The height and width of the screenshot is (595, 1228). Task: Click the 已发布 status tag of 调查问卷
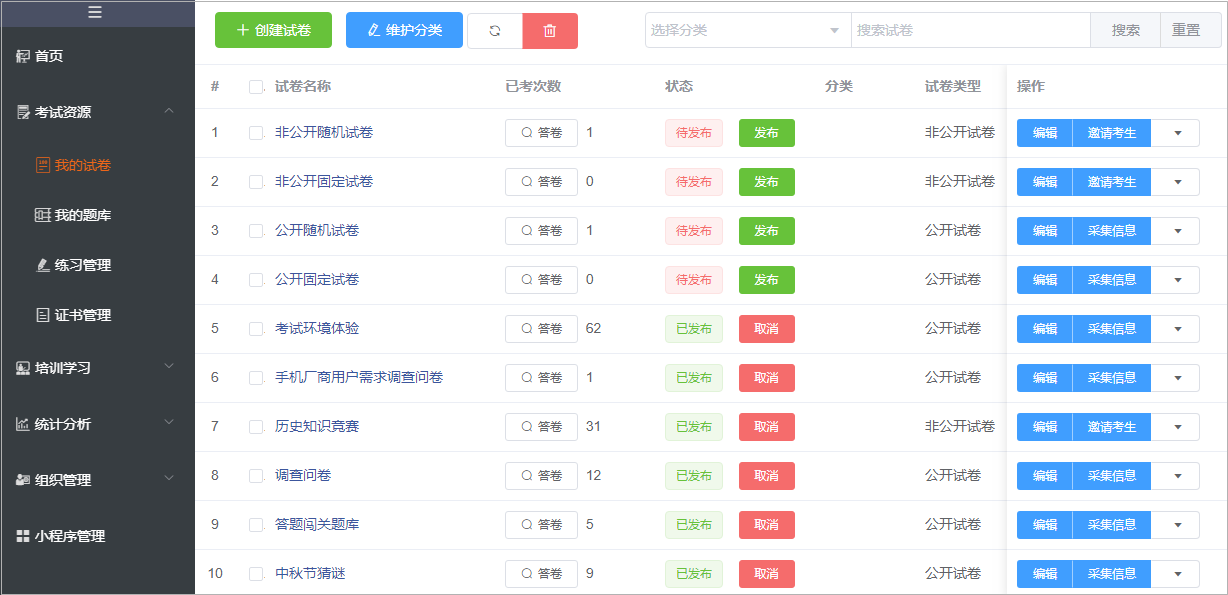click(694, 476)
